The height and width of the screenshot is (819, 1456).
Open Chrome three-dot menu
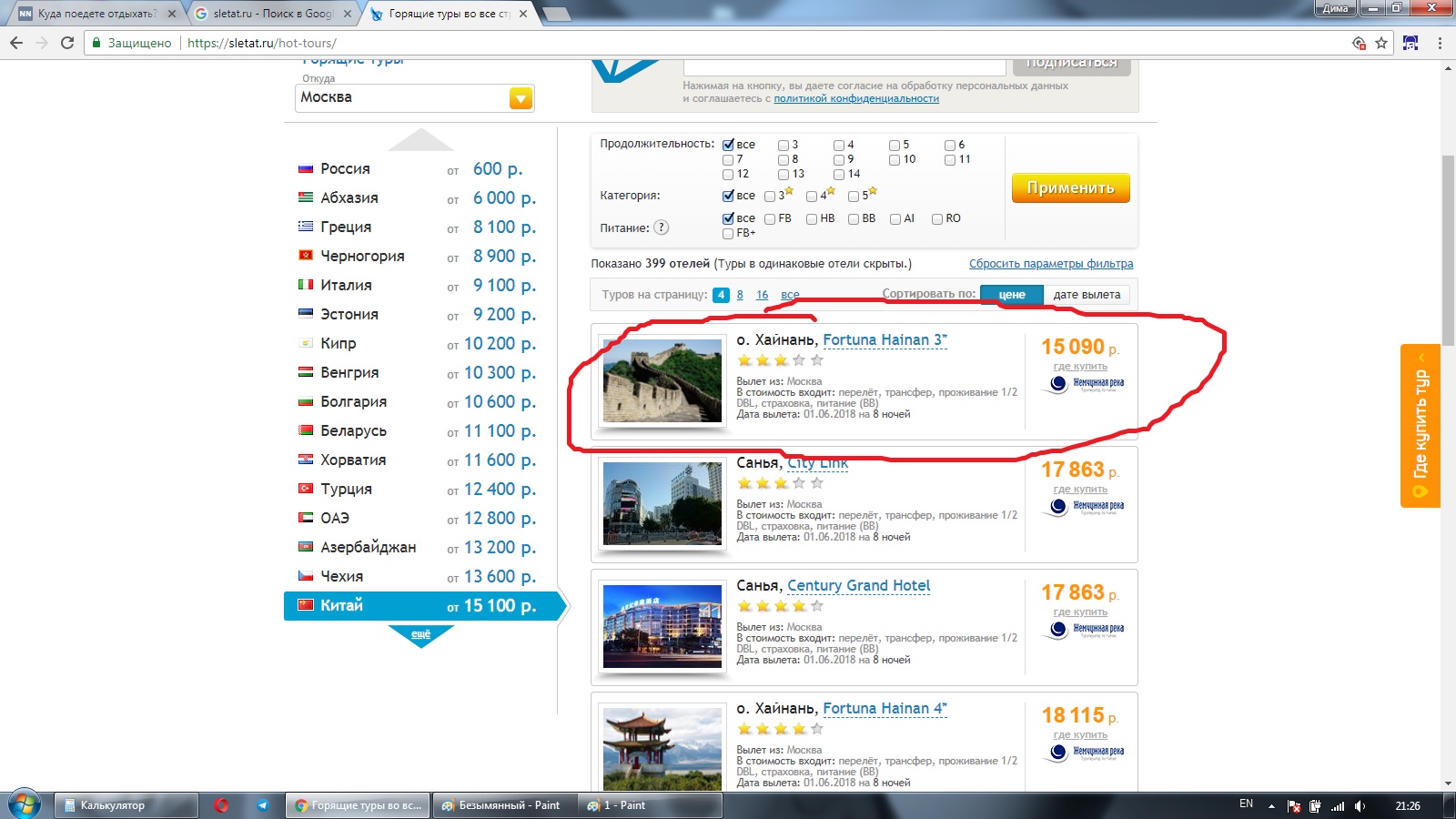(x=1440, y=43)
